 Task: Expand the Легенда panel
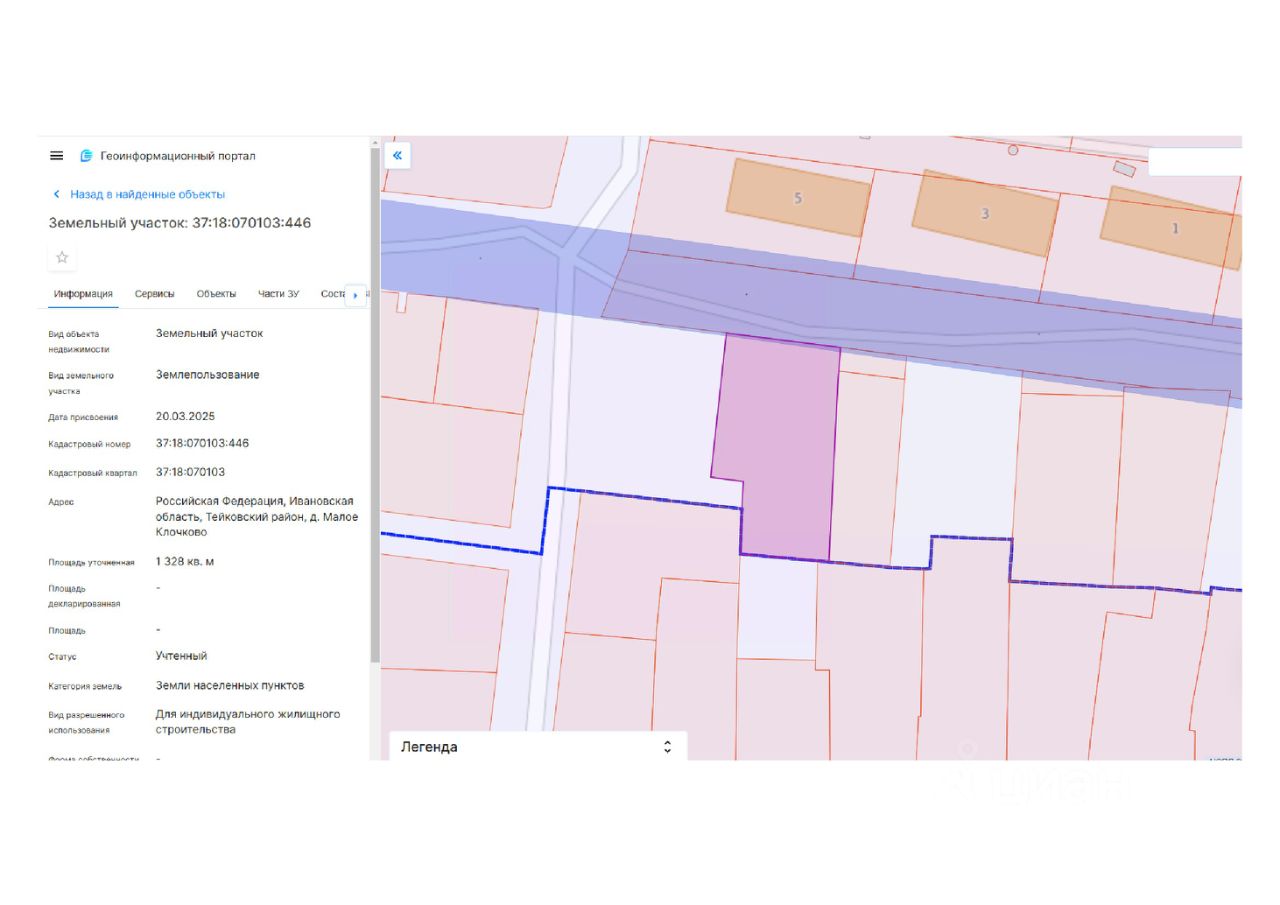[667, 747]
